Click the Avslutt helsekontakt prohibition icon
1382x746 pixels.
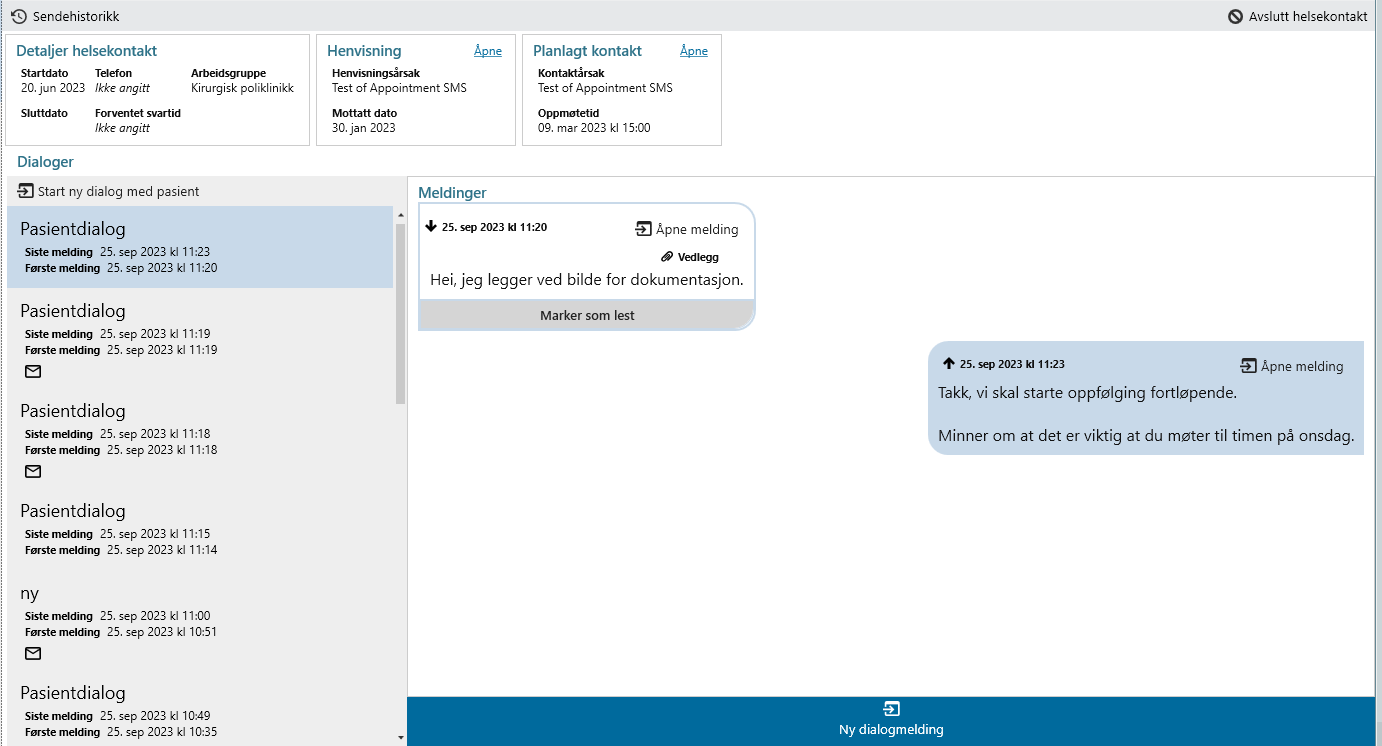[x=1236, y=17]
